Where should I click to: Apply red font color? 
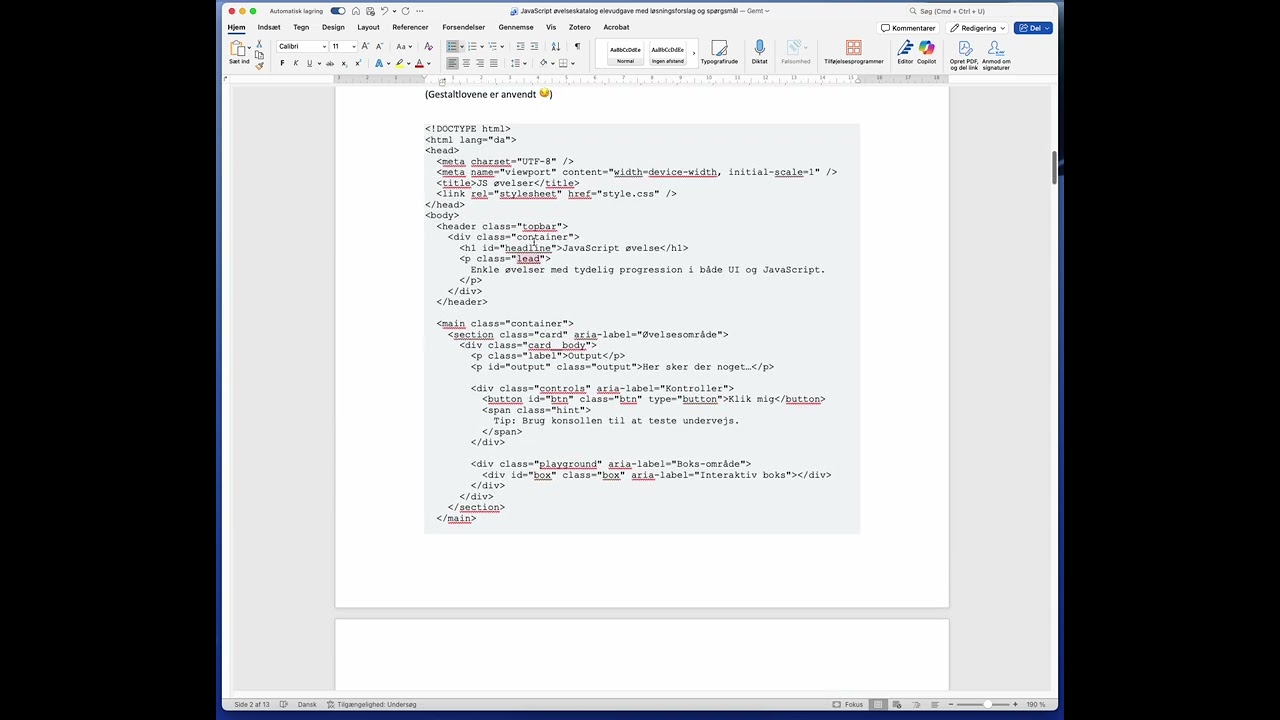(419, 63)
